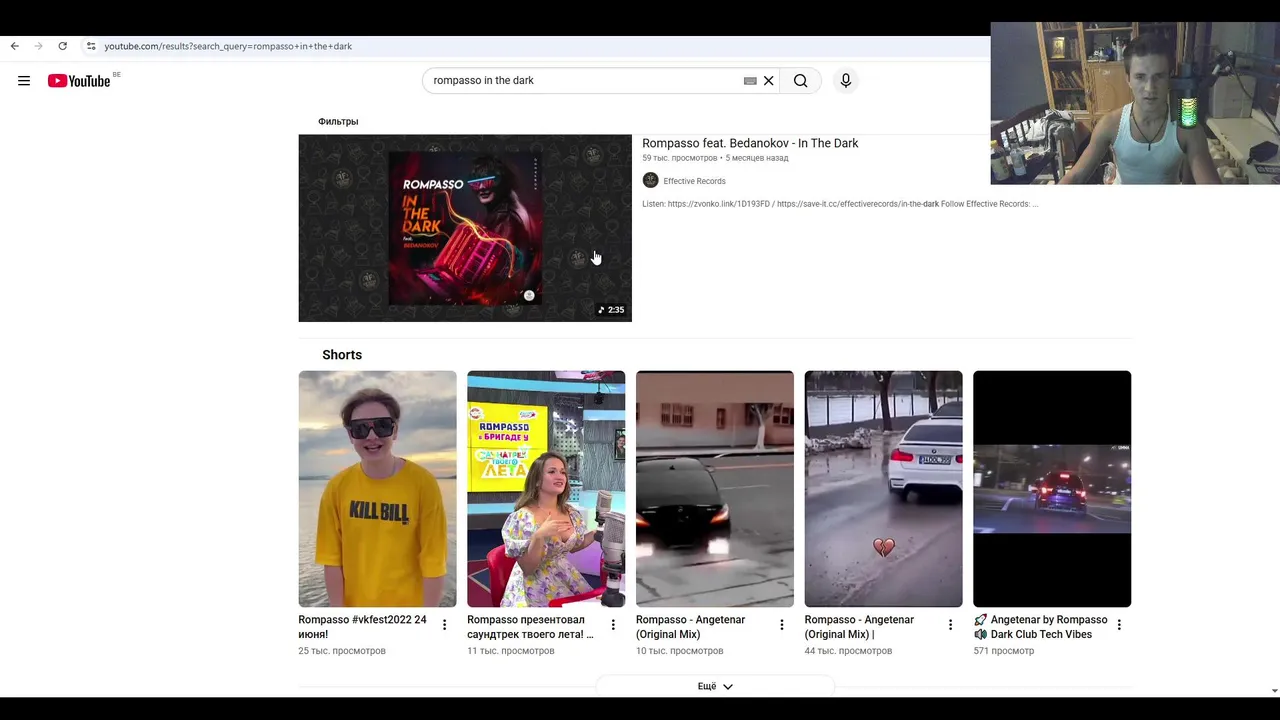Click the Angetenar by Rompasso Dark Club title

coord(1040,627)
